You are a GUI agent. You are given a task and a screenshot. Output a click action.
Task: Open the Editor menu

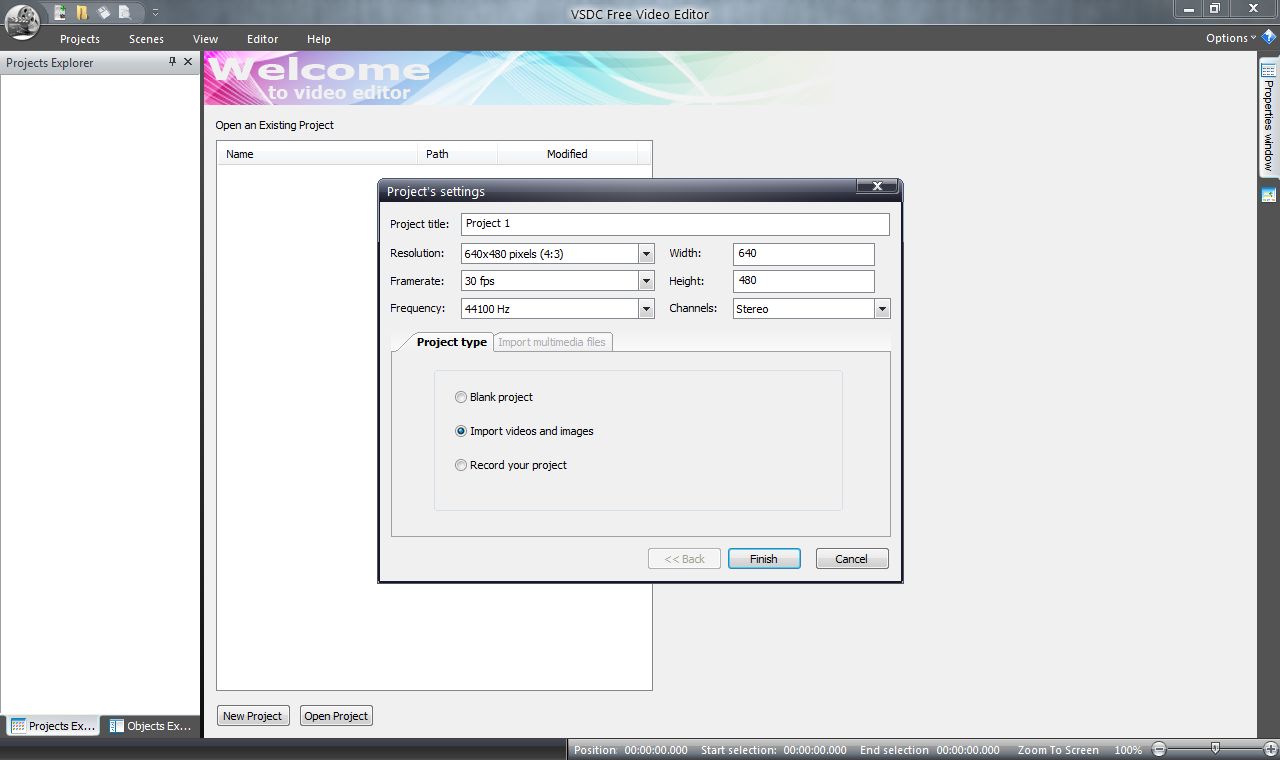(x=263, y=39)
